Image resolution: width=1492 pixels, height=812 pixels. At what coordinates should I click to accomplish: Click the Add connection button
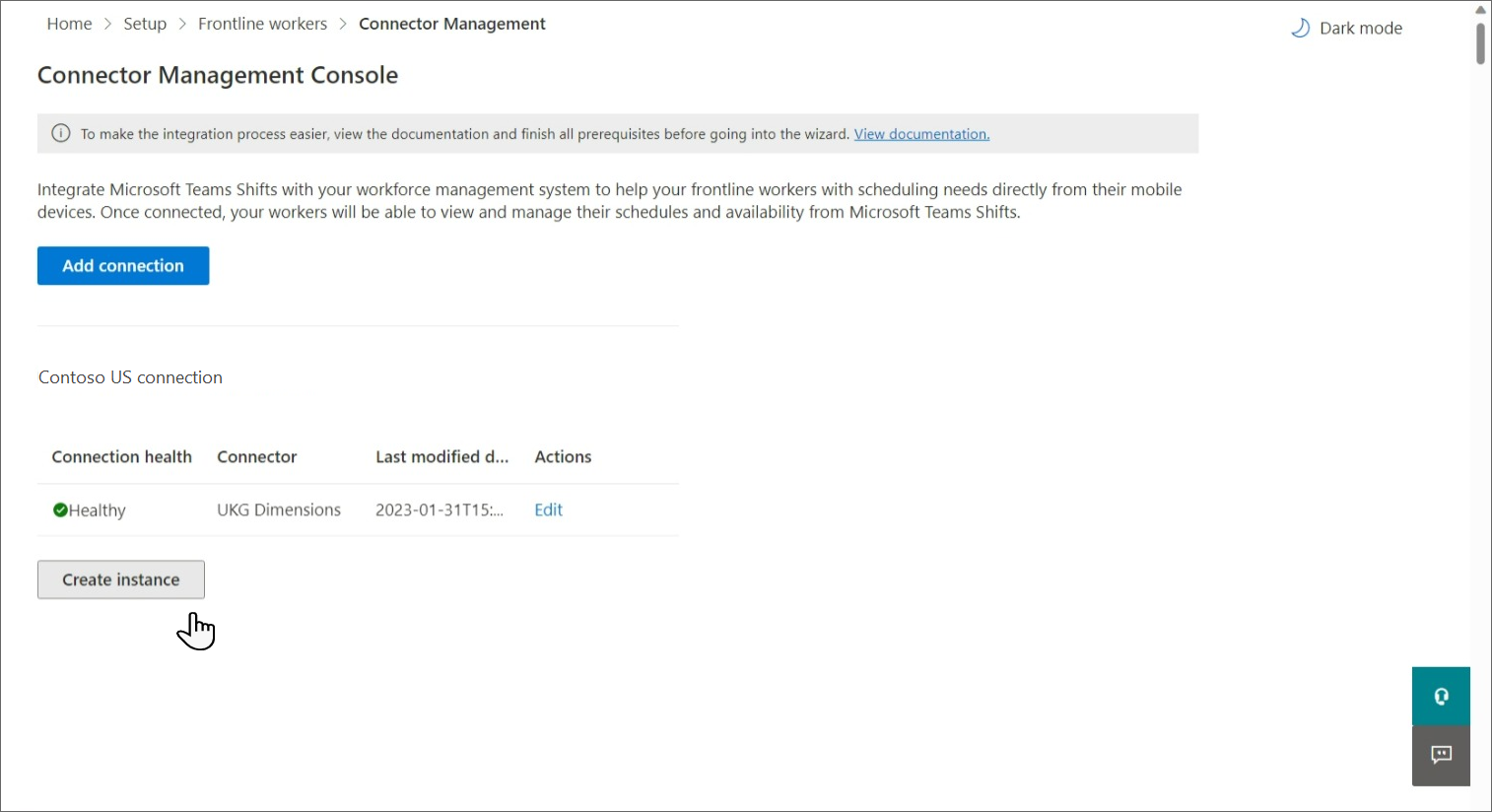[123, 266]
